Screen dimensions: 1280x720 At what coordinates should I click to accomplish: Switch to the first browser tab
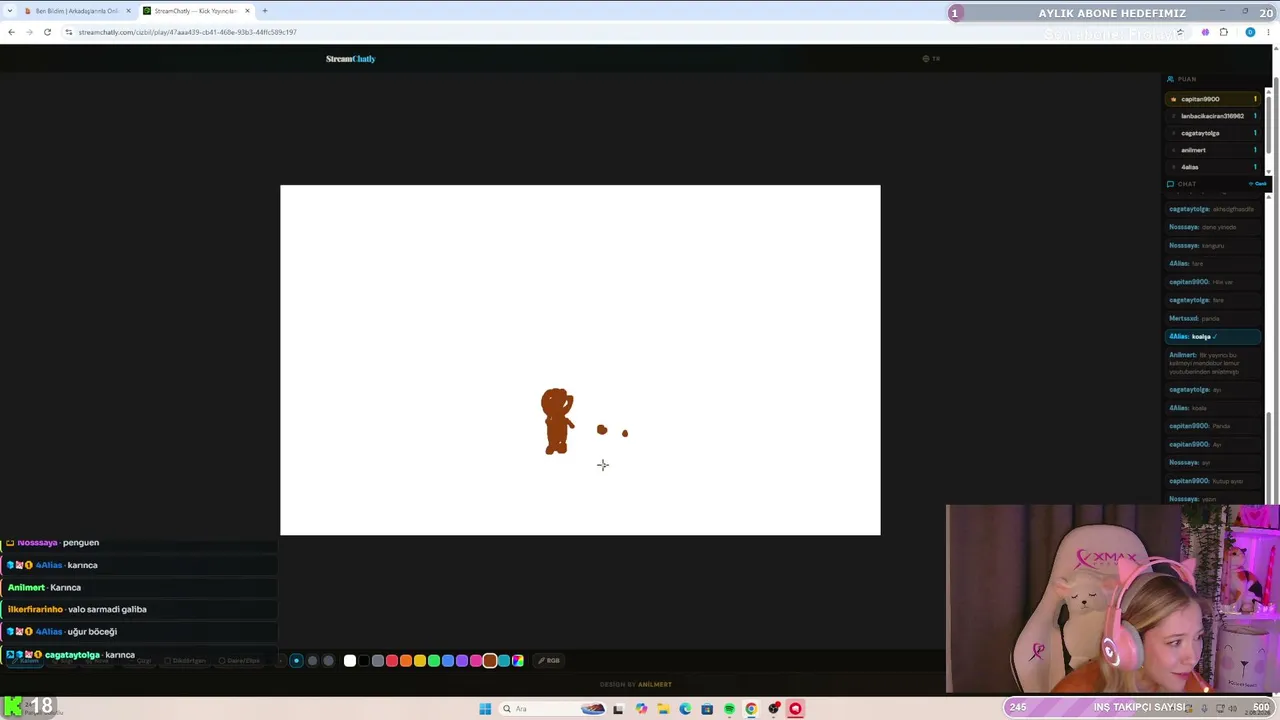pos(78,11)
